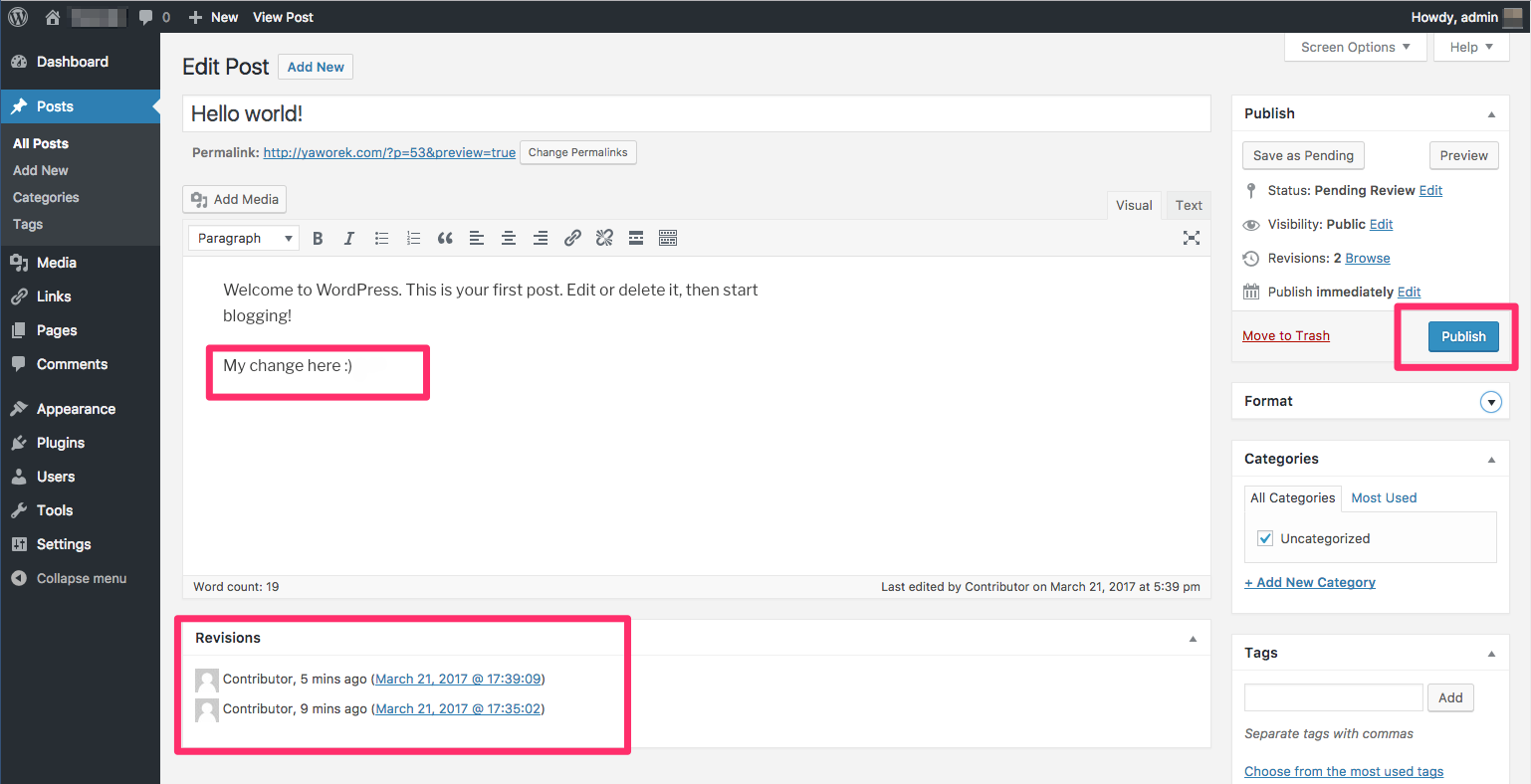Toggle italic formatting in editor toolbar
Screen dimensions: 1531x784
[x=349, y=238]
